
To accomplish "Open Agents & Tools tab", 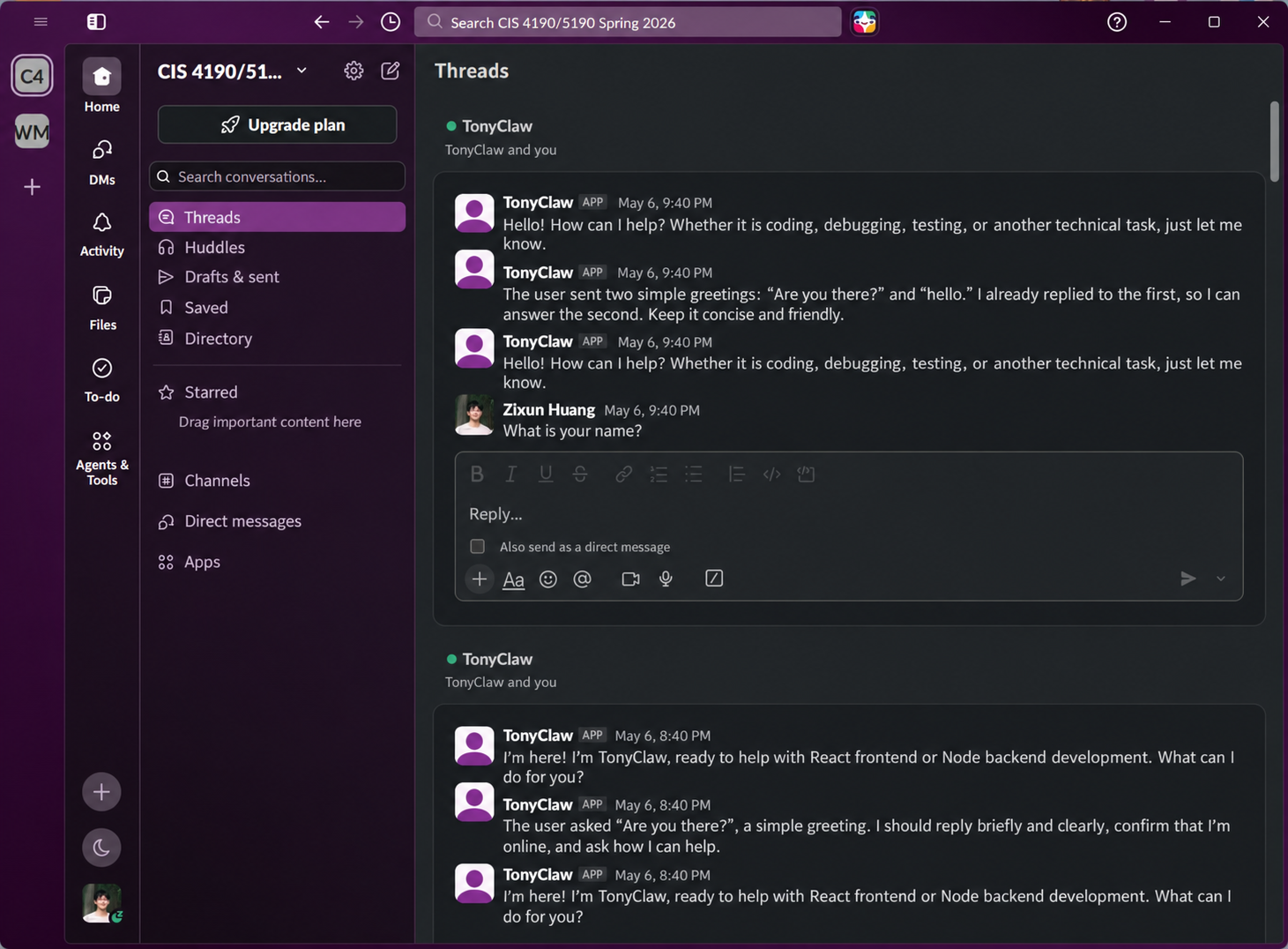I will (x=101, y=459).
